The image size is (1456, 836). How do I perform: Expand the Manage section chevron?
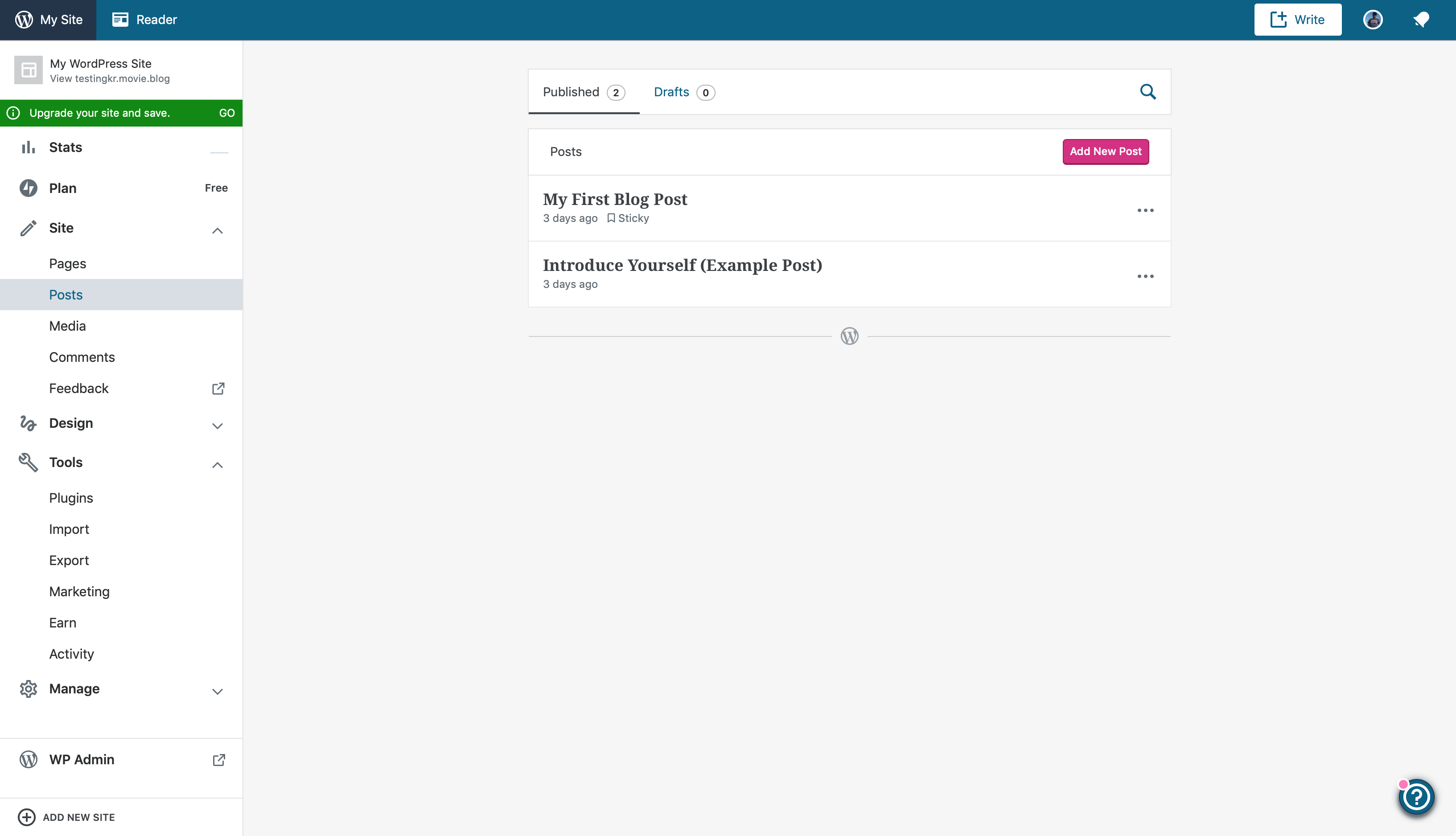[x=217, y=692]
